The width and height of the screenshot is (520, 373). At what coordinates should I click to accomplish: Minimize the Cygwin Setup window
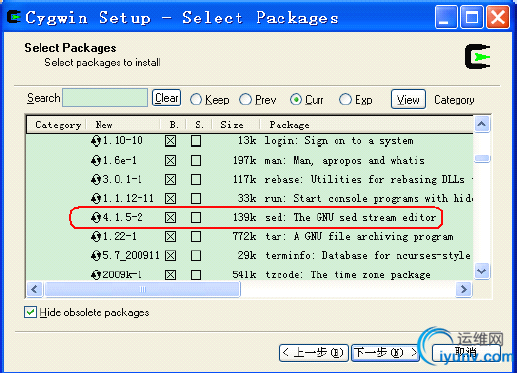(446, 17)
